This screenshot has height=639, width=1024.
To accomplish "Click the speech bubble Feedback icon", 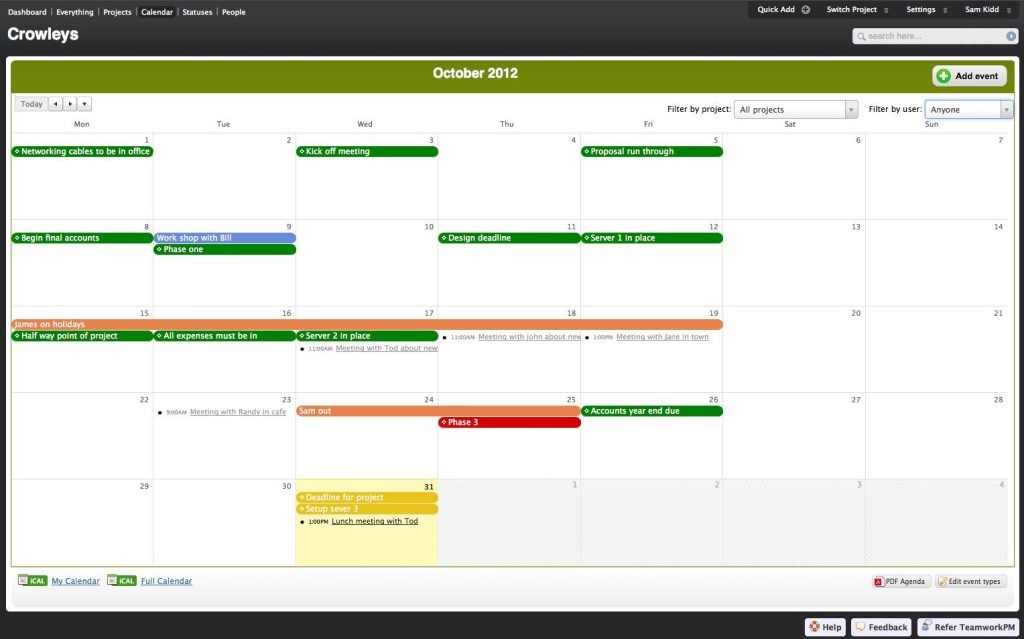I will coord(860,627).
